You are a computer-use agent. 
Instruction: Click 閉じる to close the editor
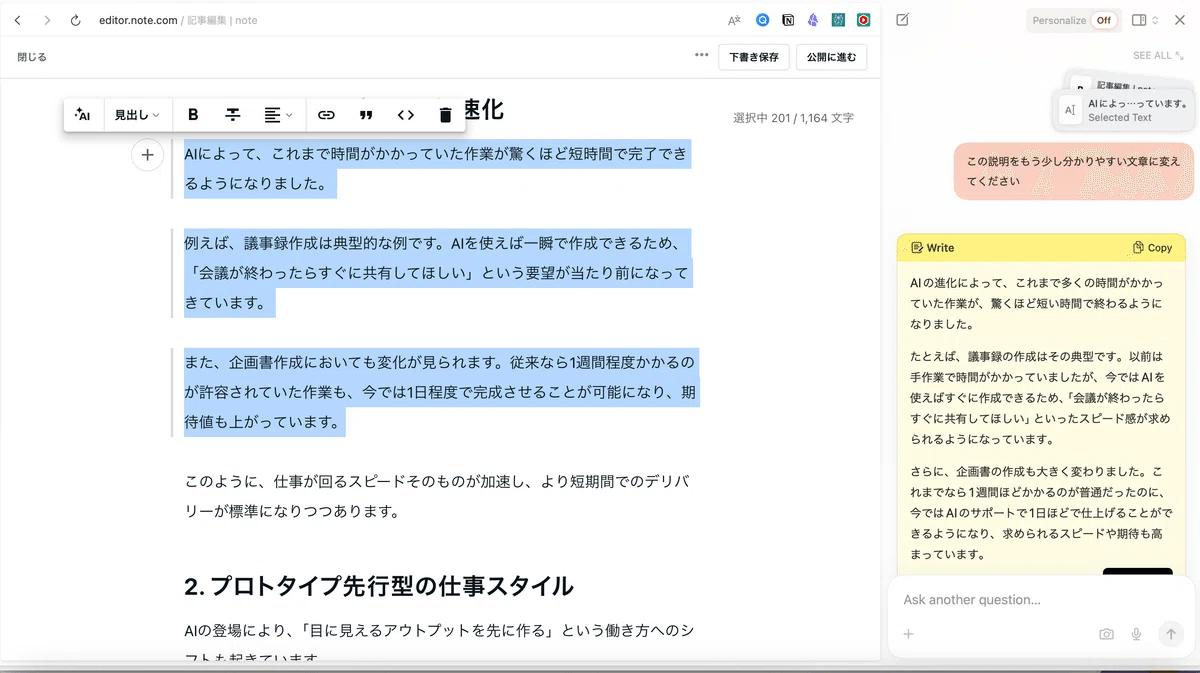point(32,57)
